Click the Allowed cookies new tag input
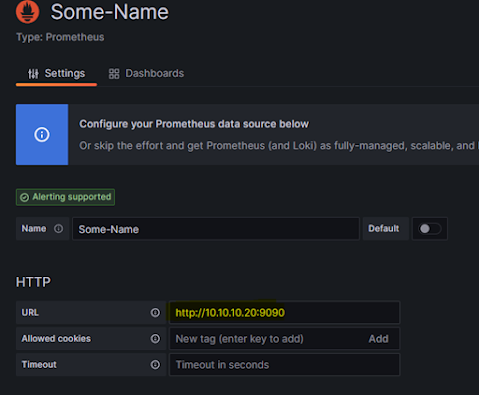 267,339
